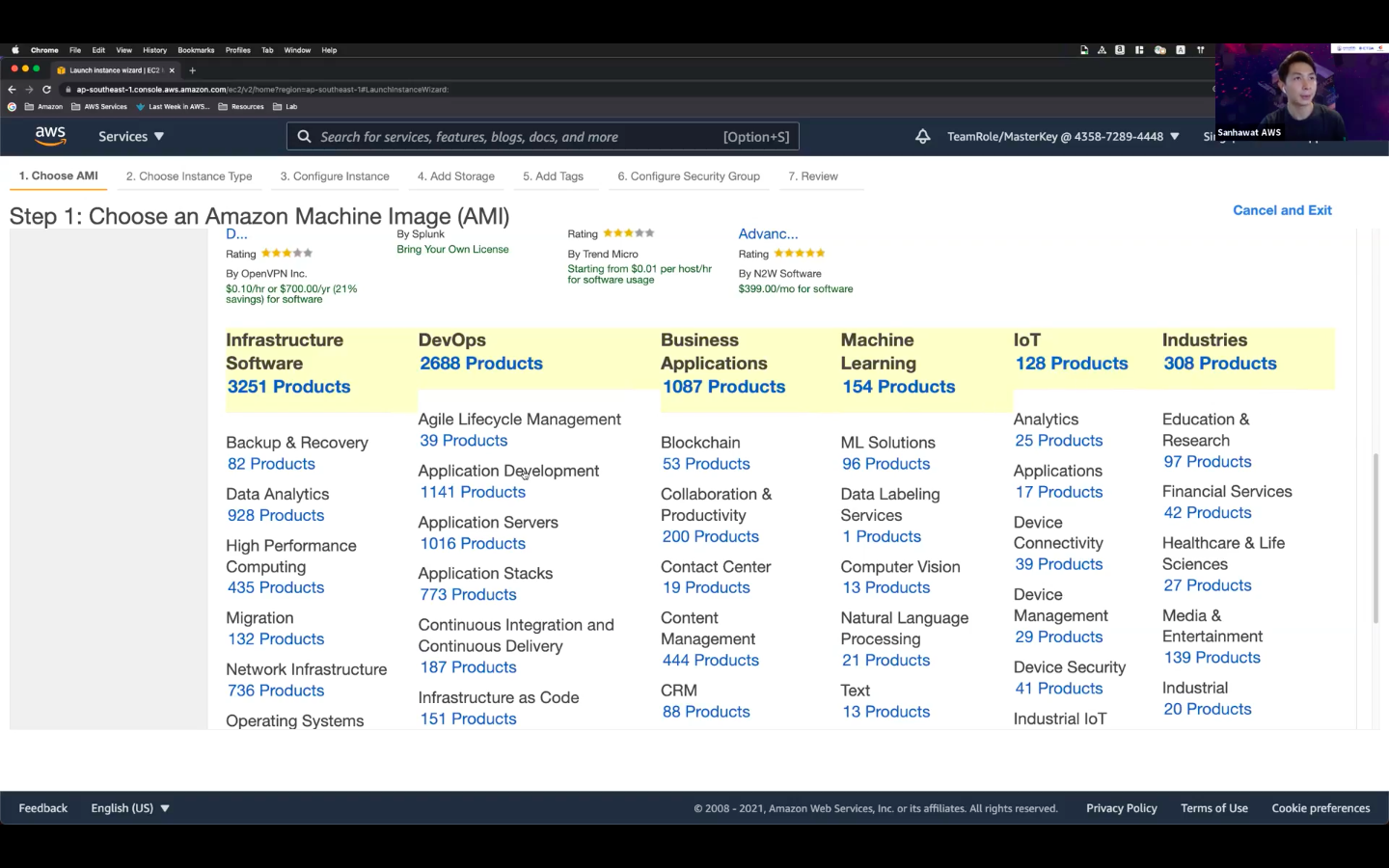Open Network Infrastructure 736 Products
The height and width of the screenshot is (868, 1389).
276,691
